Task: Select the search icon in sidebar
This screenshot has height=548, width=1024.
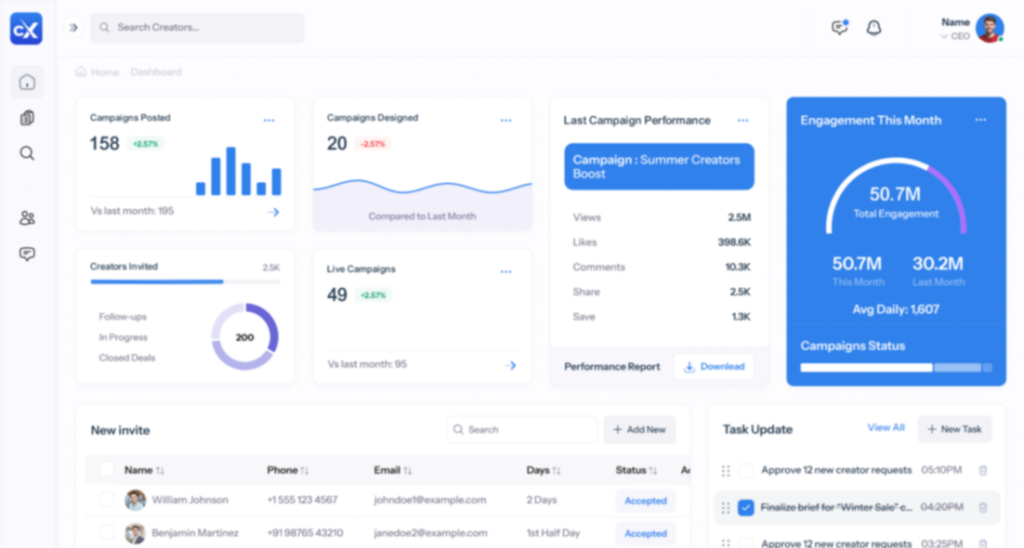Action: 27,153
